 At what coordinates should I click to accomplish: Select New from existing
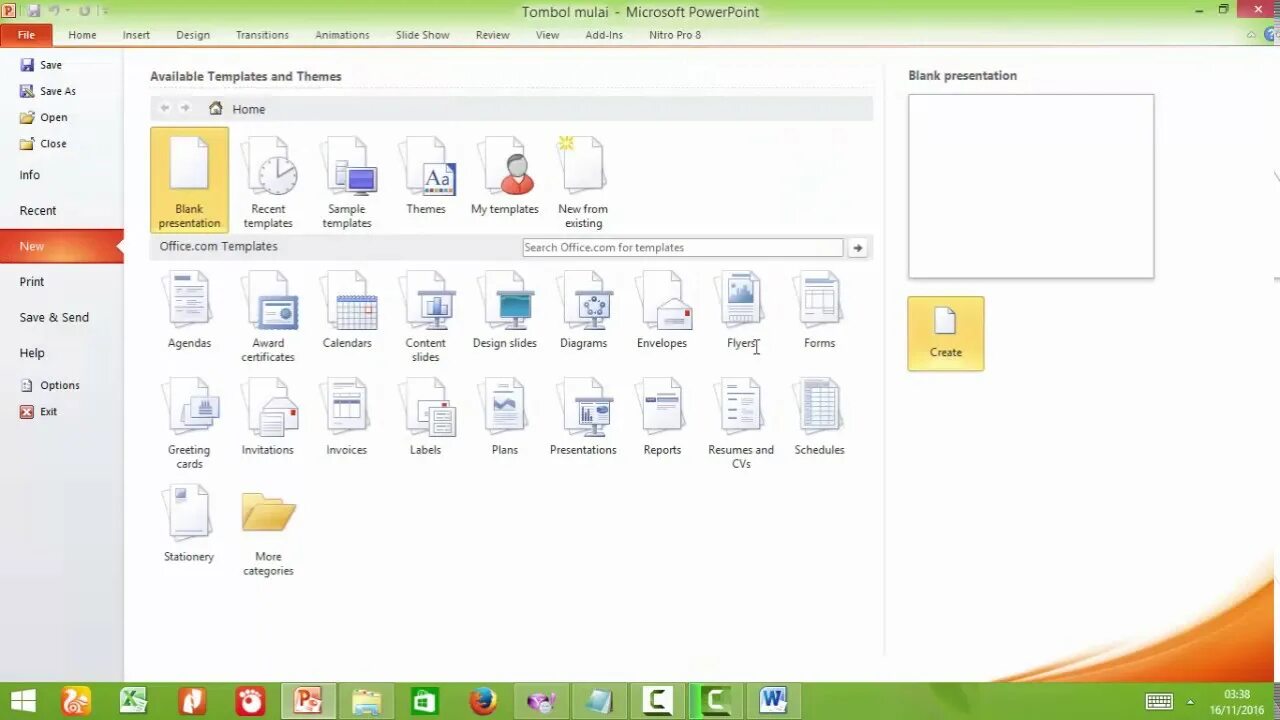[583, 182]
